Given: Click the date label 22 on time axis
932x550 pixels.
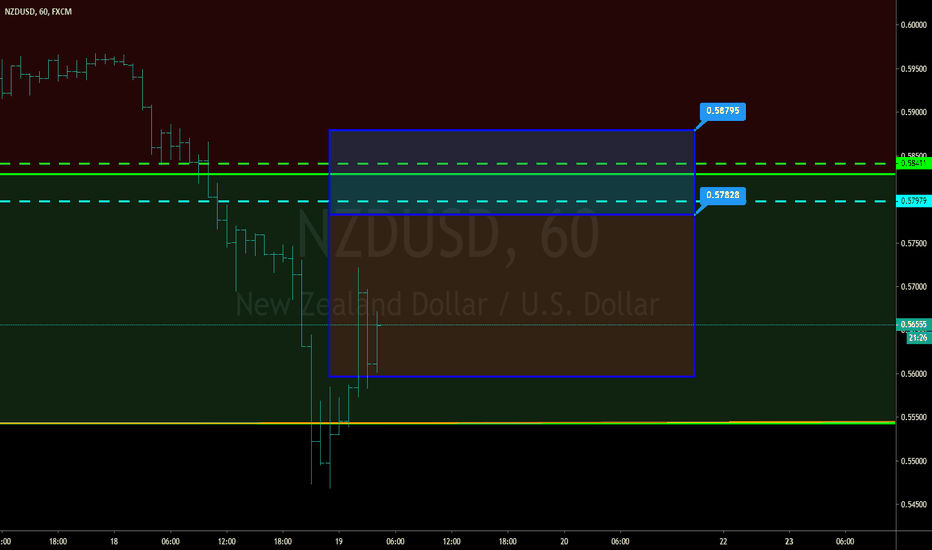Looking at the screenshot, I should pos(723,541).
